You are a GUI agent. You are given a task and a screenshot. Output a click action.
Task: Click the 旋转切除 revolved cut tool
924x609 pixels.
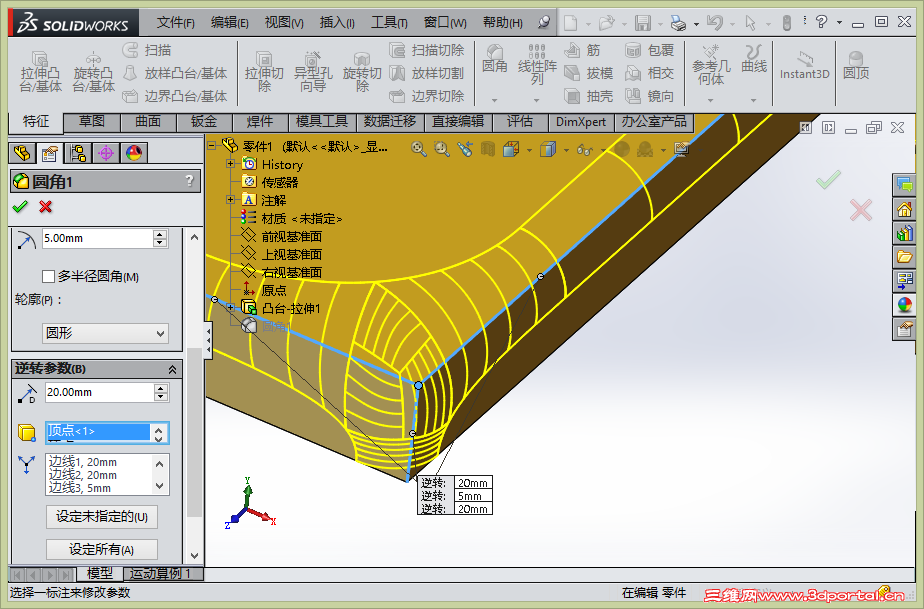pos(362,71)
